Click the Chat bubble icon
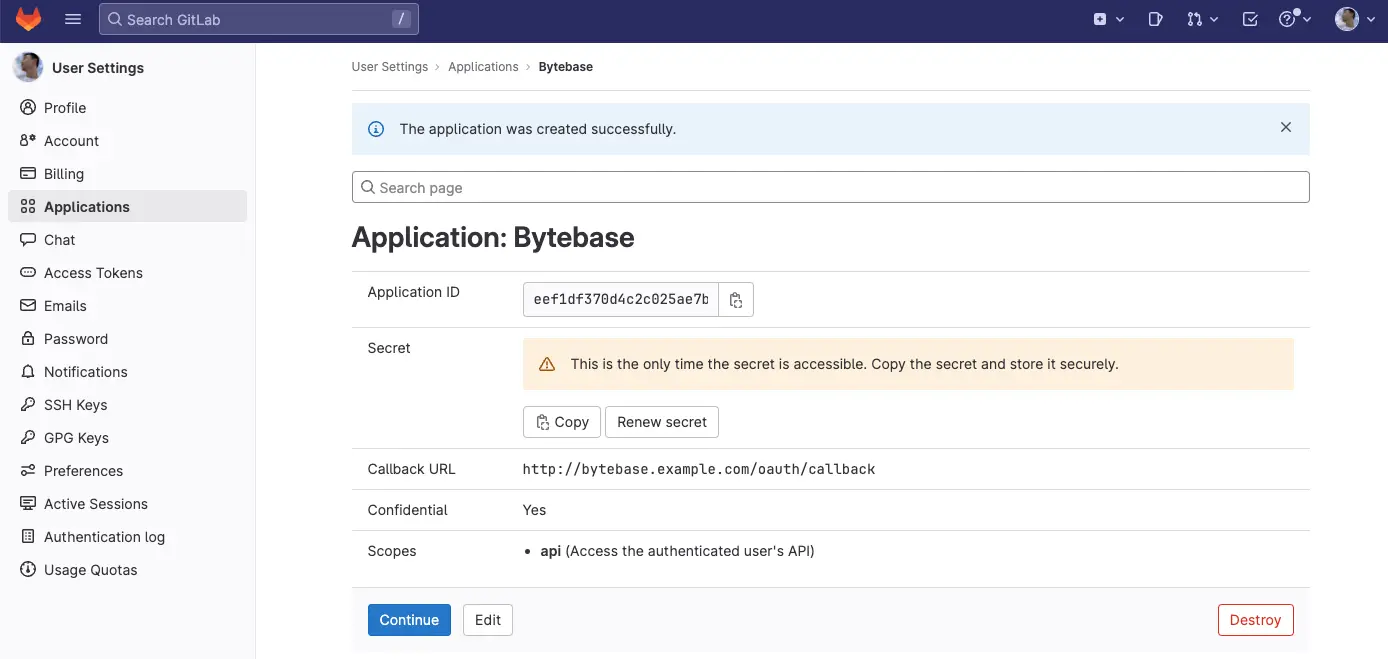The width and height of the screenshot is (1388, 659). [x=28, y=239]
